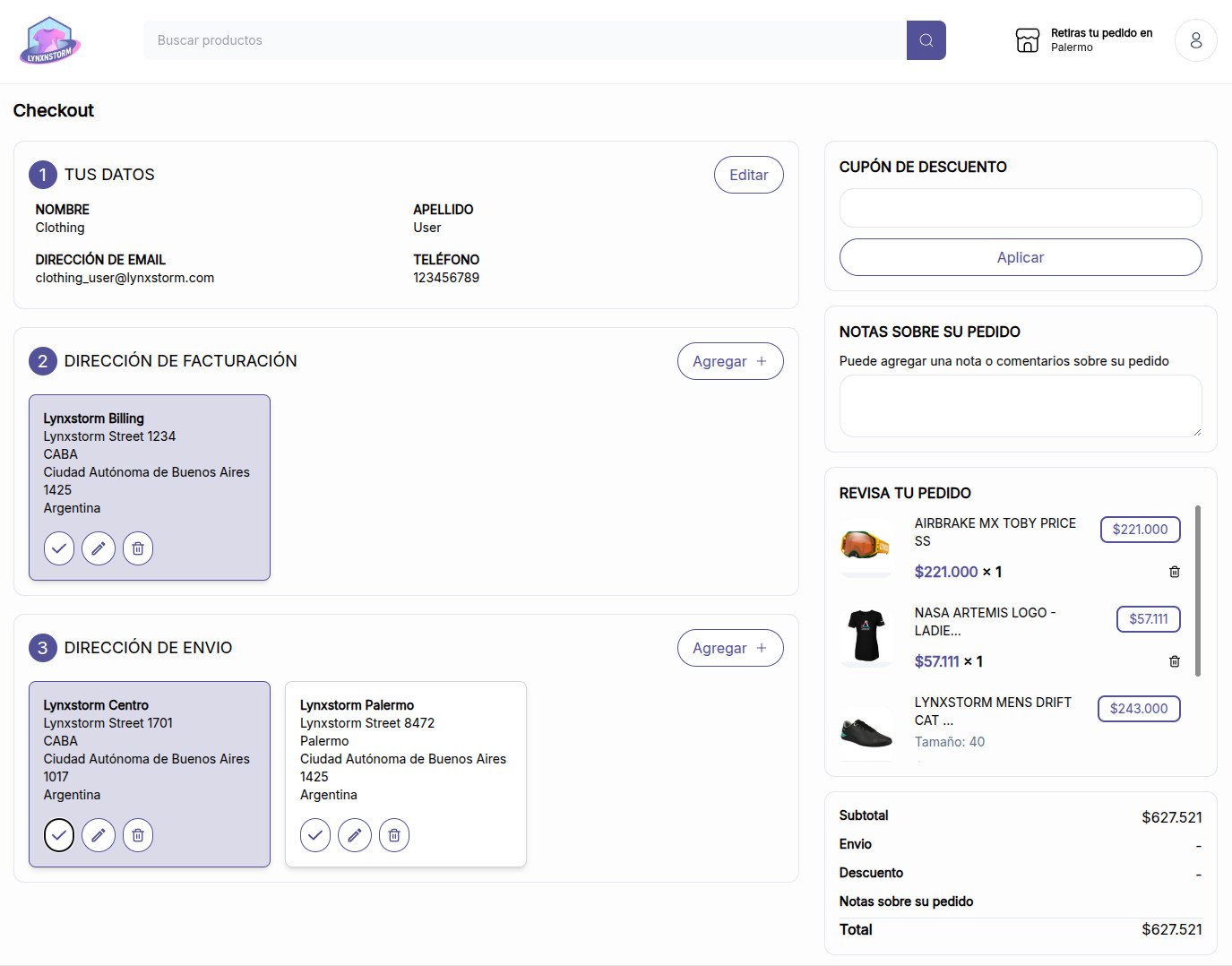
Task: Focus the discount coupon input field
Action: 1020,208
